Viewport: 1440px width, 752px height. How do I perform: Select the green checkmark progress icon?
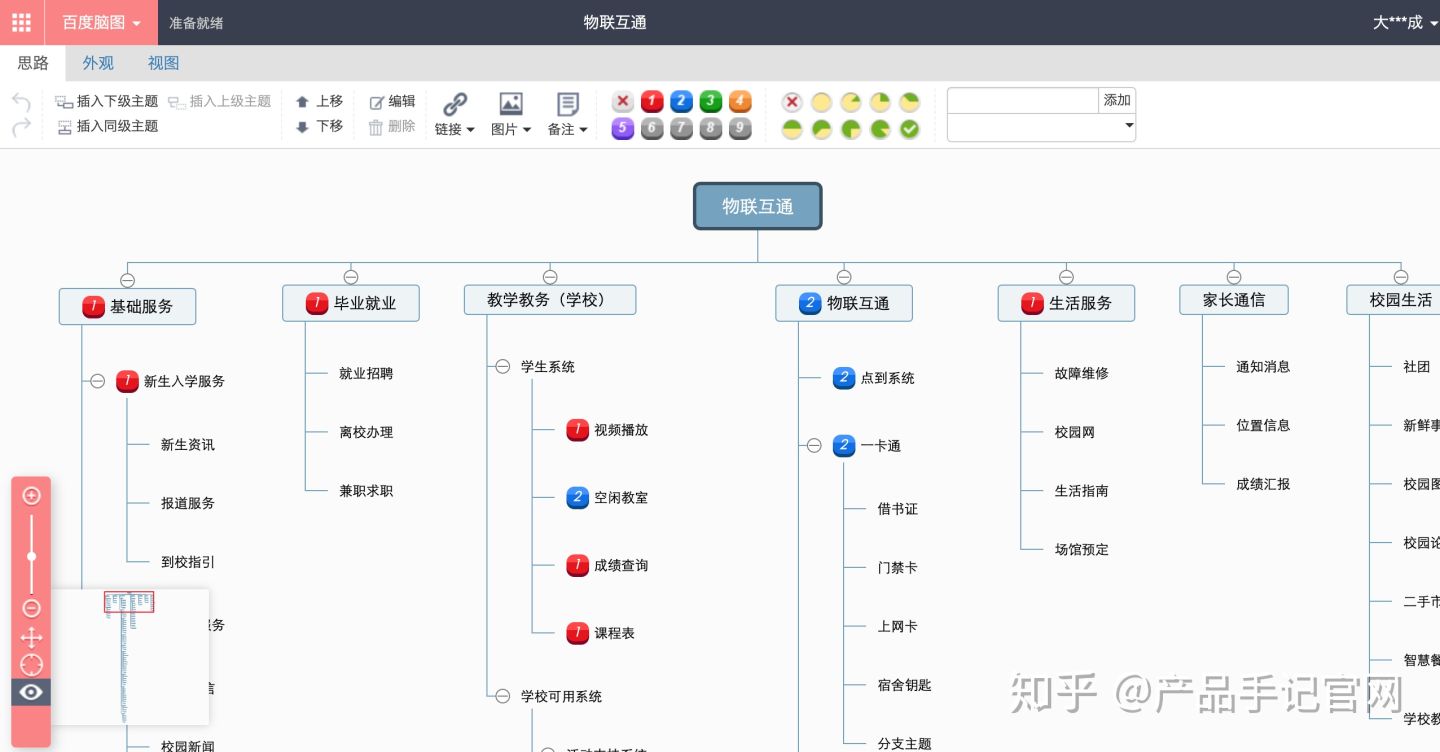point(909,129)
